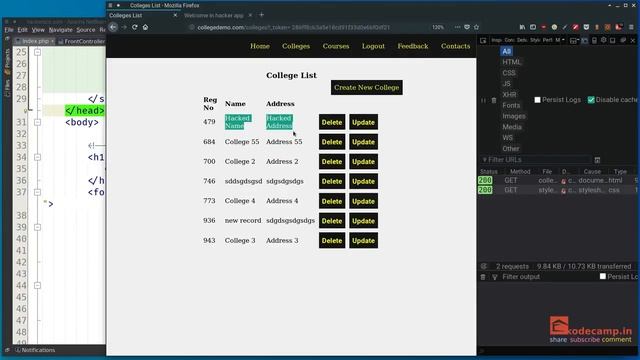Screen dimensions: 640x360
Task: Collapse fold marker at line 25 in NetBeans
Action: point(38,52)
